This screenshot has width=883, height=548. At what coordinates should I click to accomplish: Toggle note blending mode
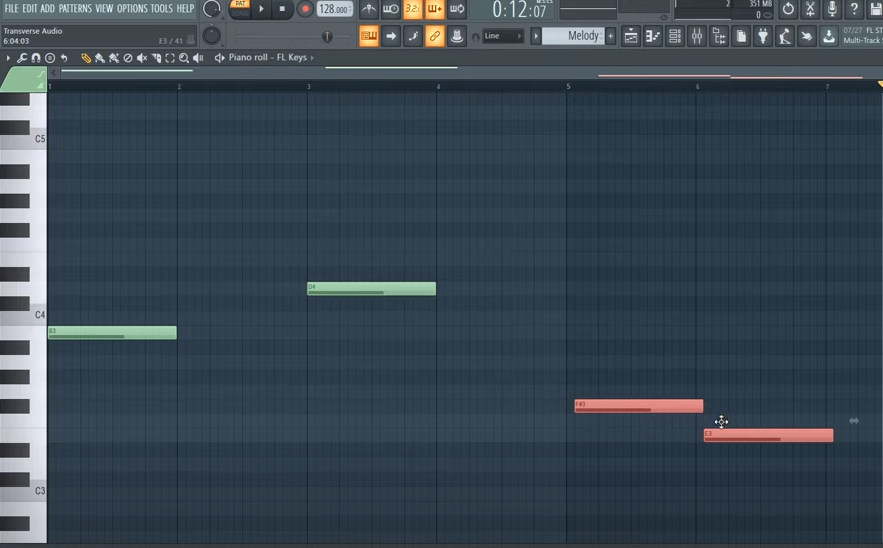(x=413, y=36)
